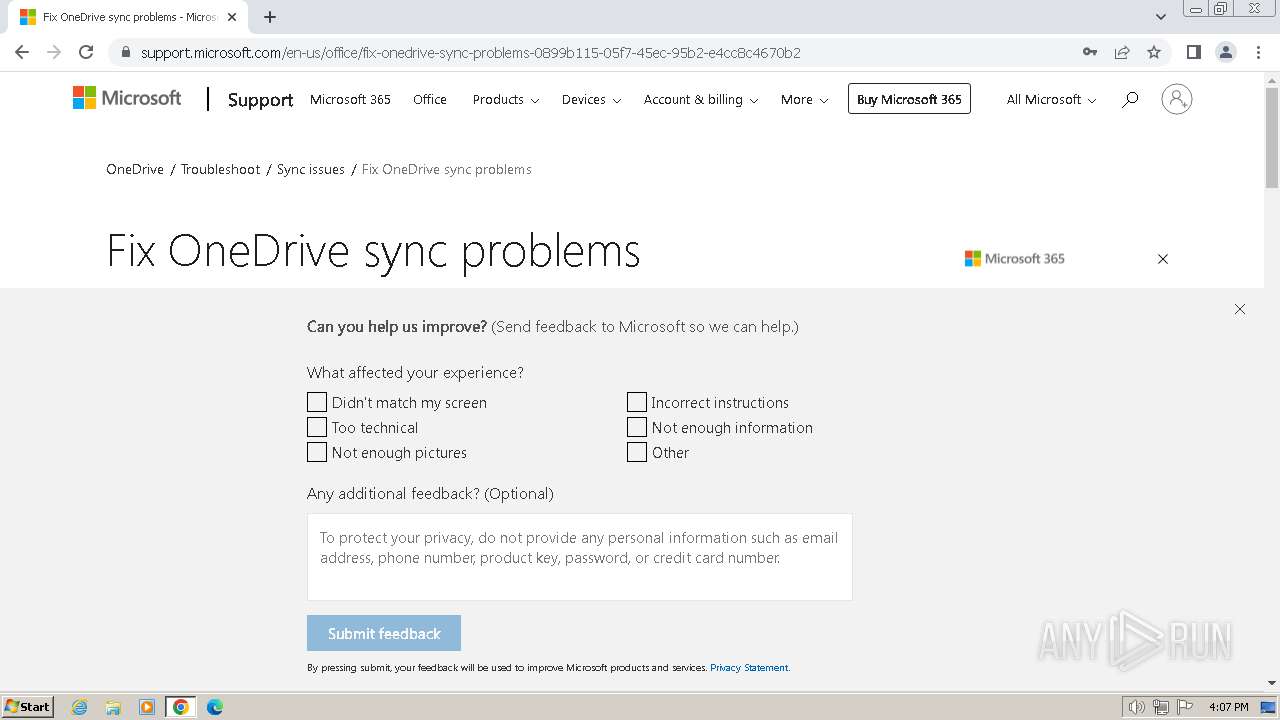Screen dimensions: 1280x720
Task: Open Microsoft Edge from taskbar
Action: tap(215, 707)
